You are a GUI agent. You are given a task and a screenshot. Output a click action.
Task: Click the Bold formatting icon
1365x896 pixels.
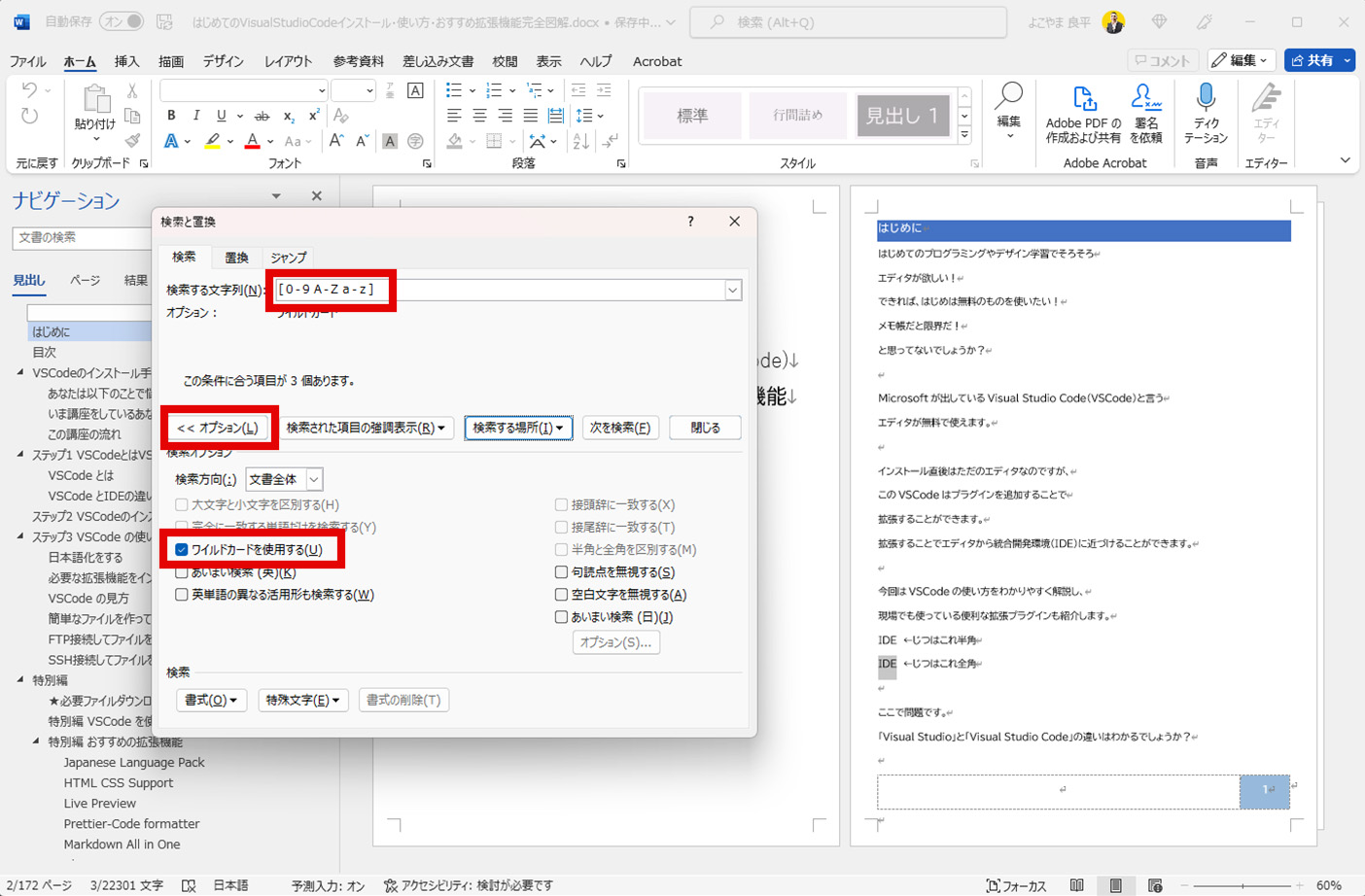171,116
